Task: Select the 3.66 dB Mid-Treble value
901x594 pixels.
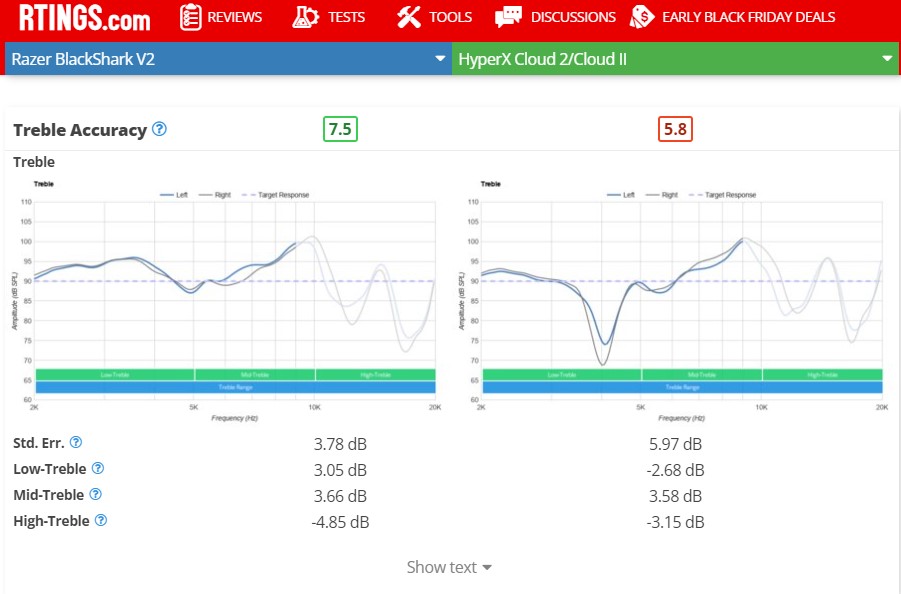Action: [x=340, y=496]
